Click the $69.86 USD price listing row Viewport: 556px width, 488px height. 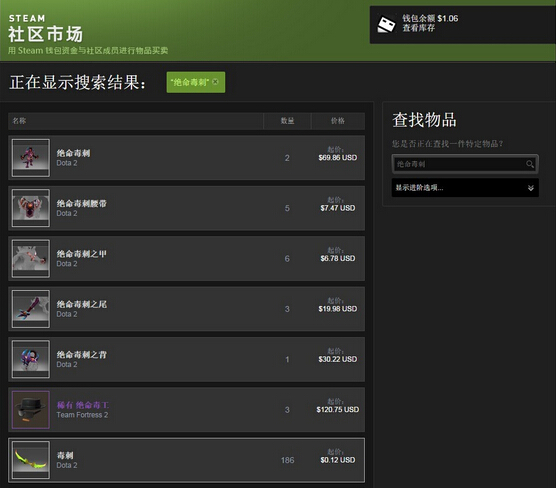click(x=187, y=158)
